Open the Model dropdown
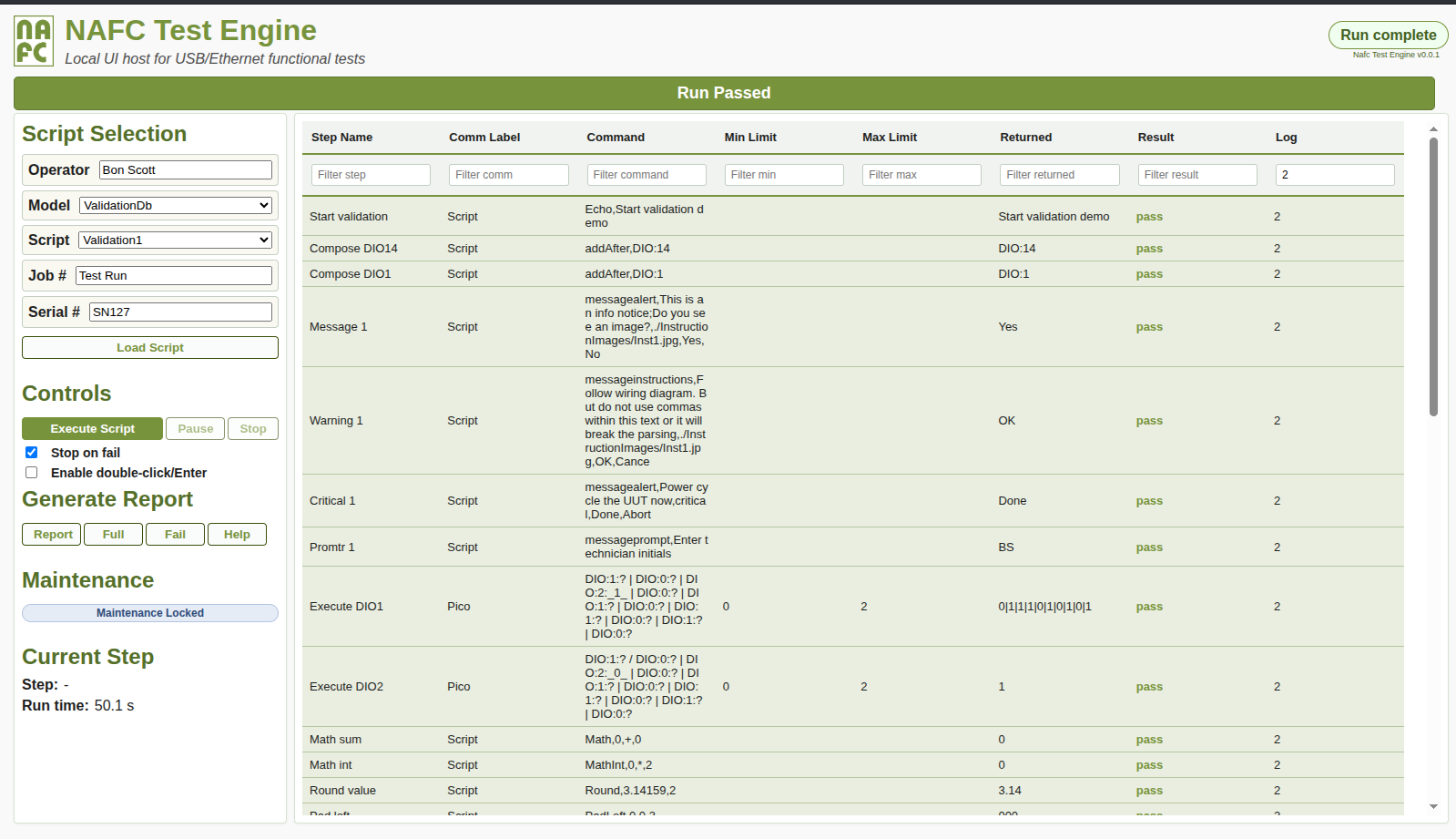This screenshot has height=839, width=1456. pyautogui.click(x=176, y=206)
